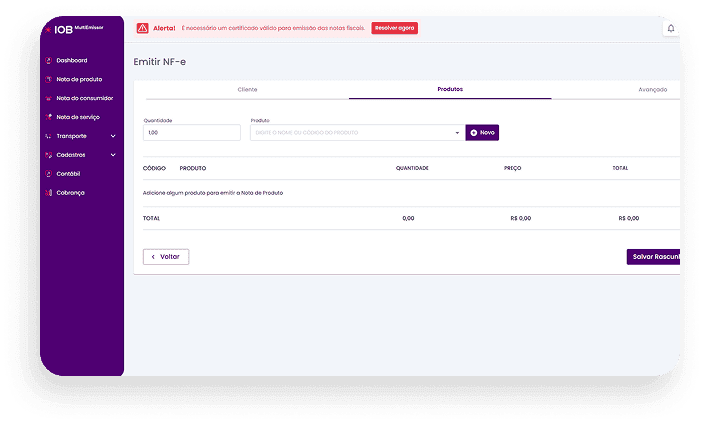
Task: Click the Nota do consumidor sidebar icon
Action: (48, 98)
